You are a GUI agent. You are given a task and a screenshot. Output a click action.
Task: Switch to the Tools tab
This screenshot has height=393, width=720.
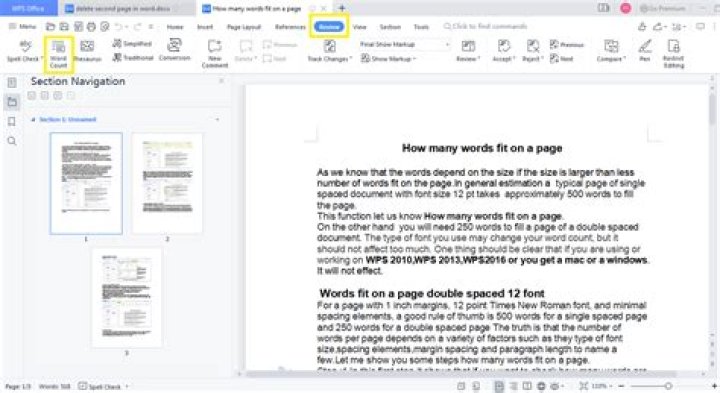coord(421,27)
